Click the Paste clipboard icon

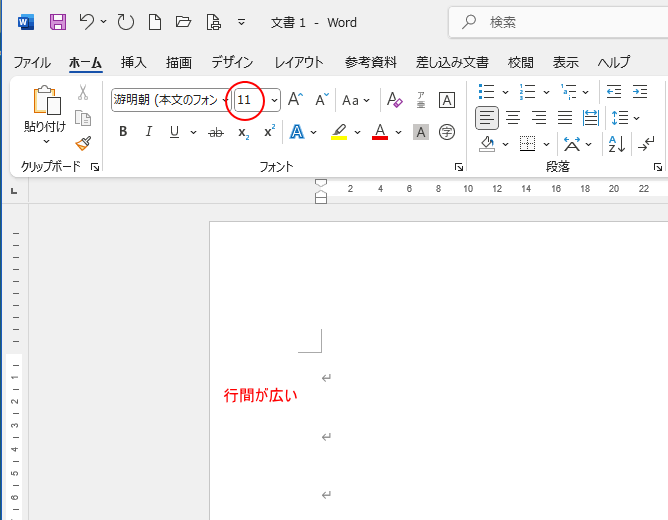point(46,101)
